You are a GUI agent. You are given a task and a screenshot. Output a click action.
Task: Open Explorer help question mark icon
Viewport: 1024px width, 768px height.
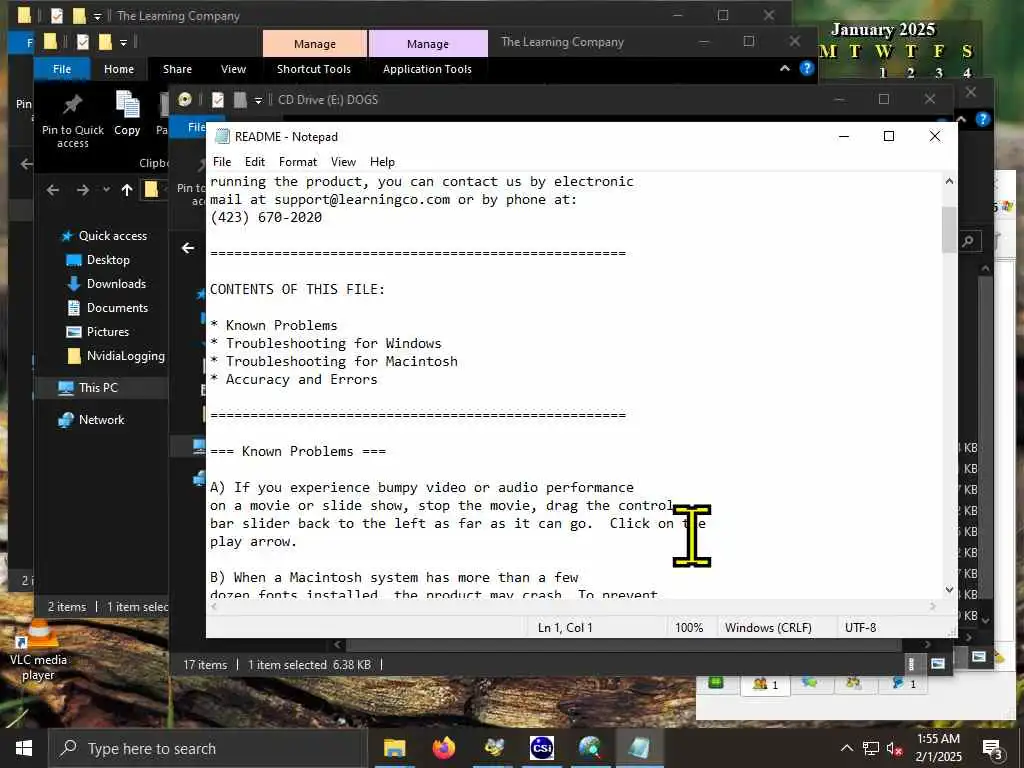tap(807, 69)
